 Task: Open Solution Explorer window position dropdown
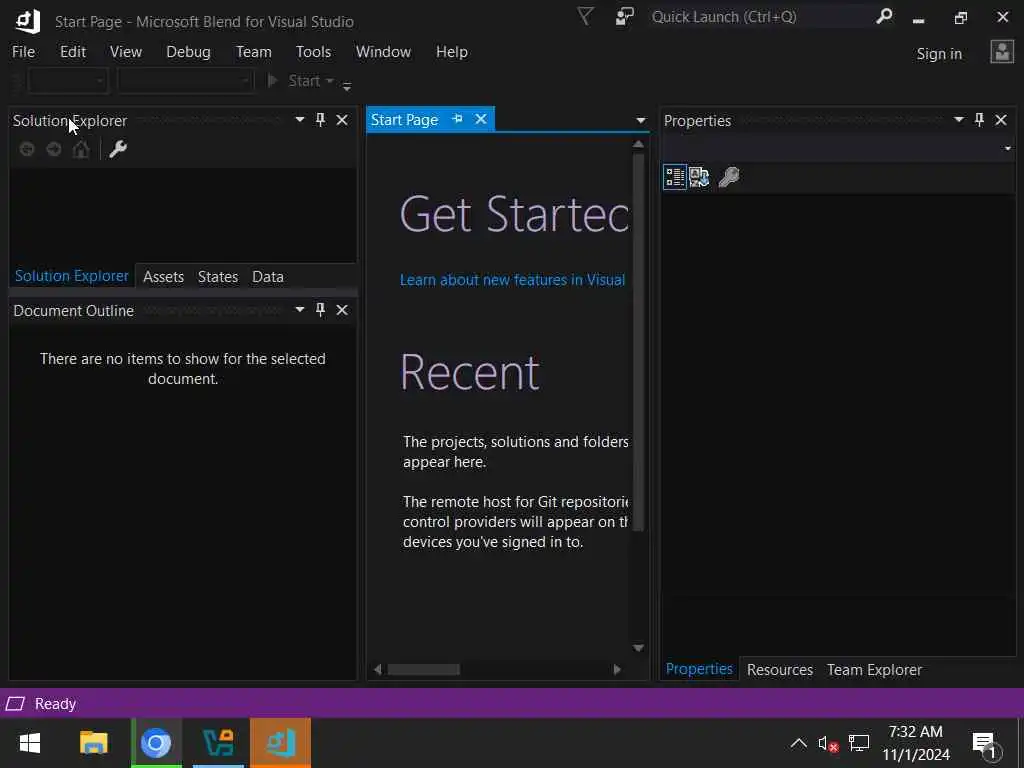[x=300, y=120]
